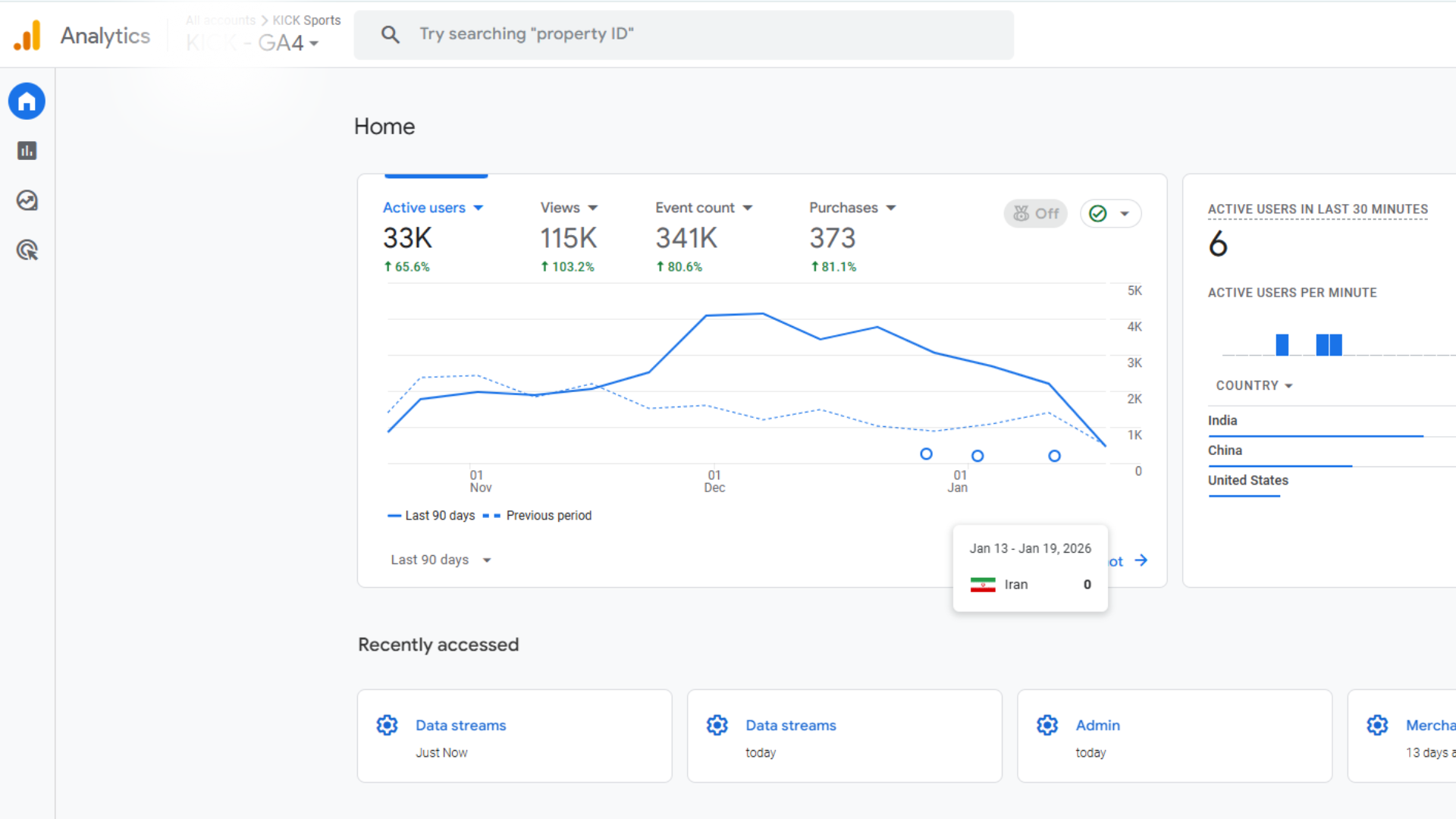Click the All accounts breadcrumb
1456x819 pixels.
pos(221,20)
